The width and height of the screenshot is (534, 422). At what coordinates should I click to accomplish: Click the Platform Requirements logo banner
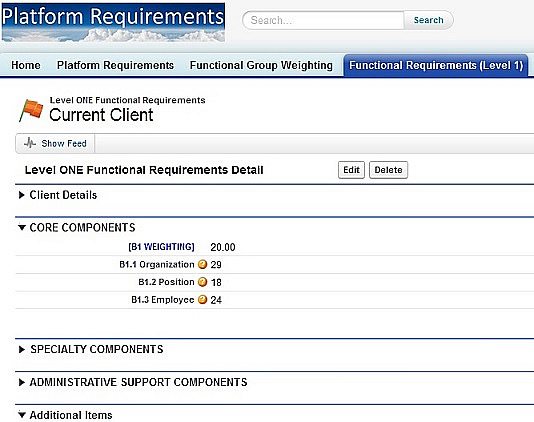113,22
